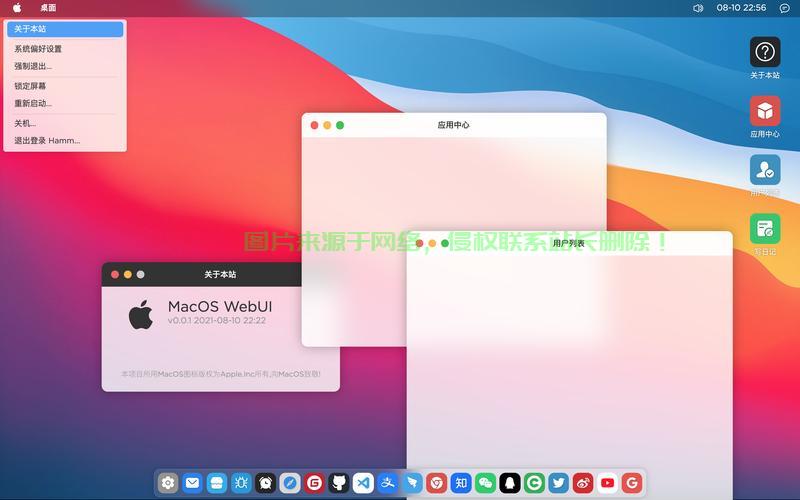
Task: Click the Twitter bird dock icon
Action: coord(558,483)
